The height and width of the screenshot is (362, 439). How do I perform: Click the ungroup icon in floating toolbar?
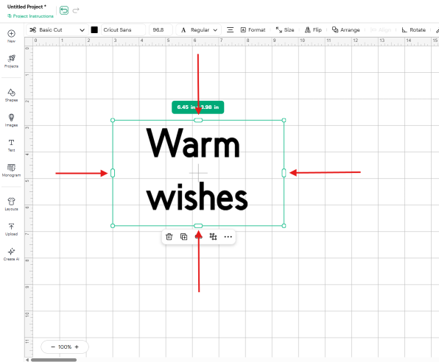click(x=213, y=237)
